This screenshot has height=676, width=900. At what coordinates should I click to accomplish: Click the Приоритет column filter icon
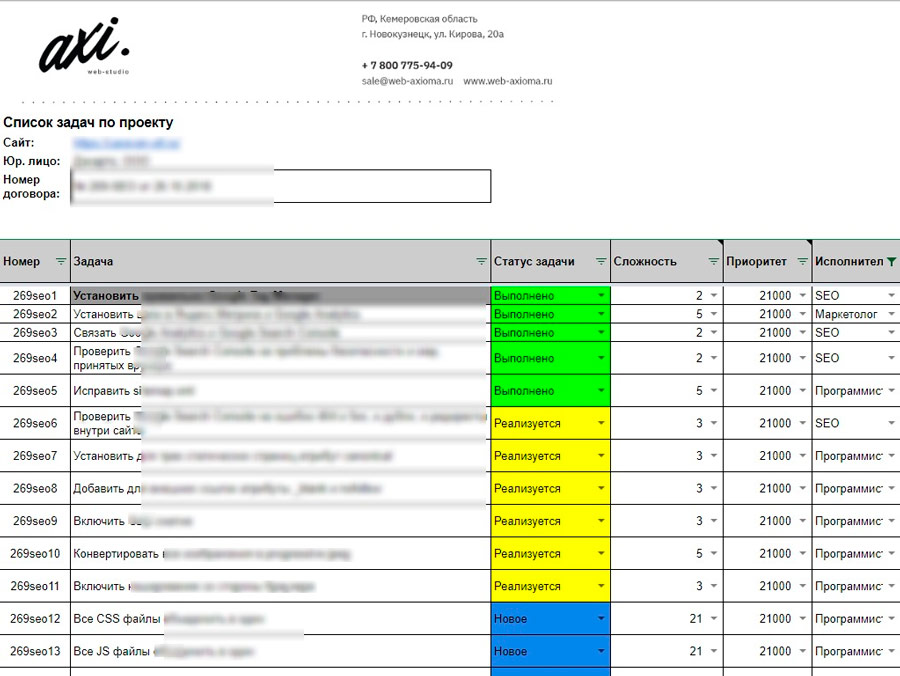(x=802, y=262)
